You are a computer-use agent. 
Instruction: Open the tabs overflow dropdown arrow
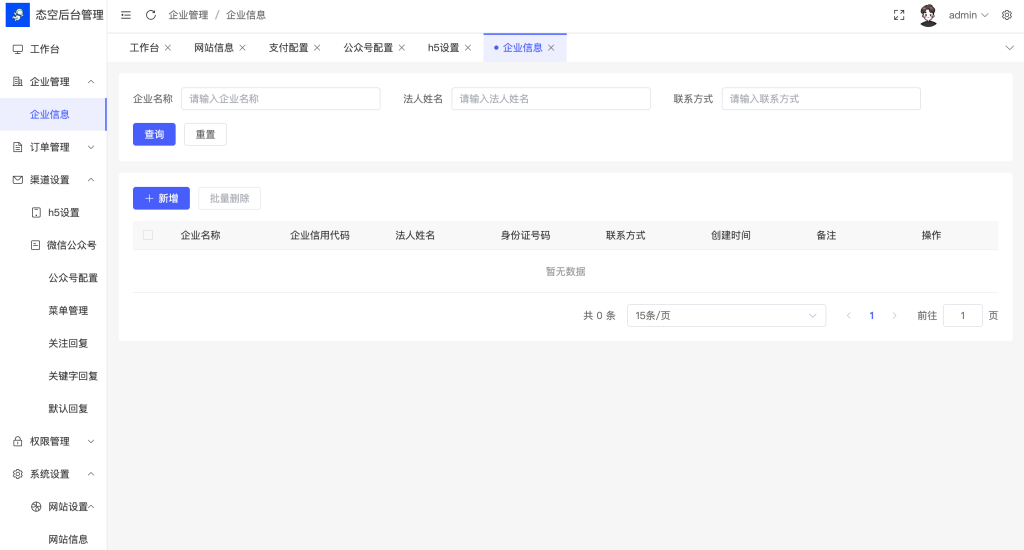[1010, 48]
